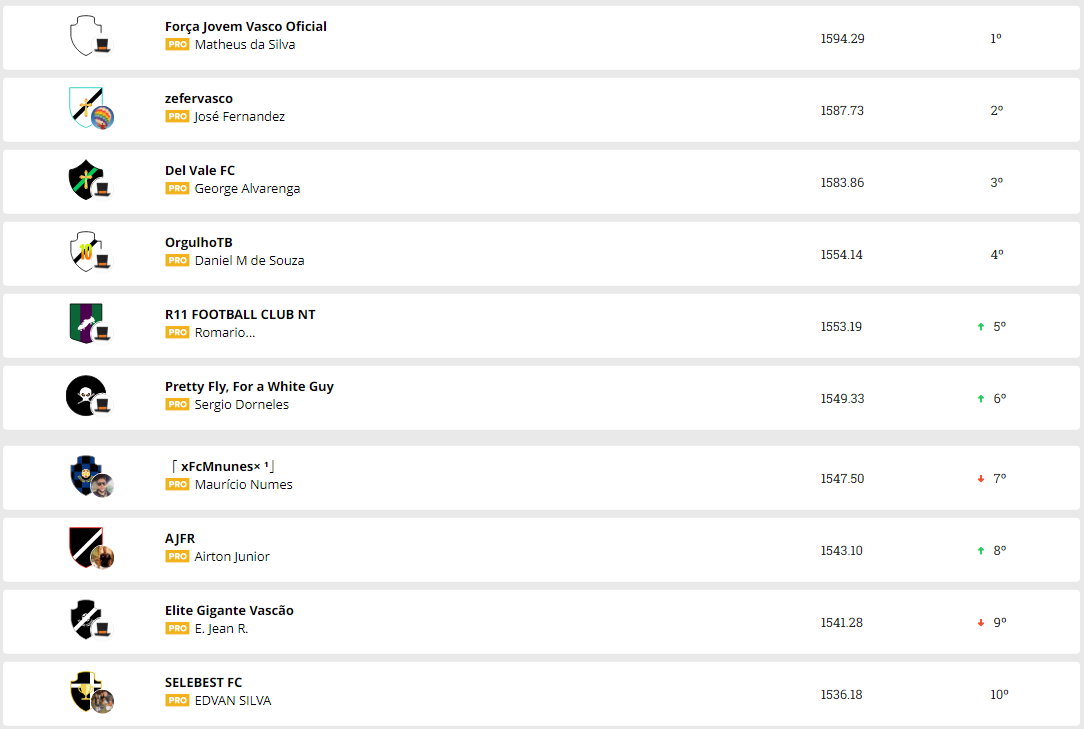Click score 1543.10 in the AJFR row
Screen dimensions: 1084x729
(841, 550)
